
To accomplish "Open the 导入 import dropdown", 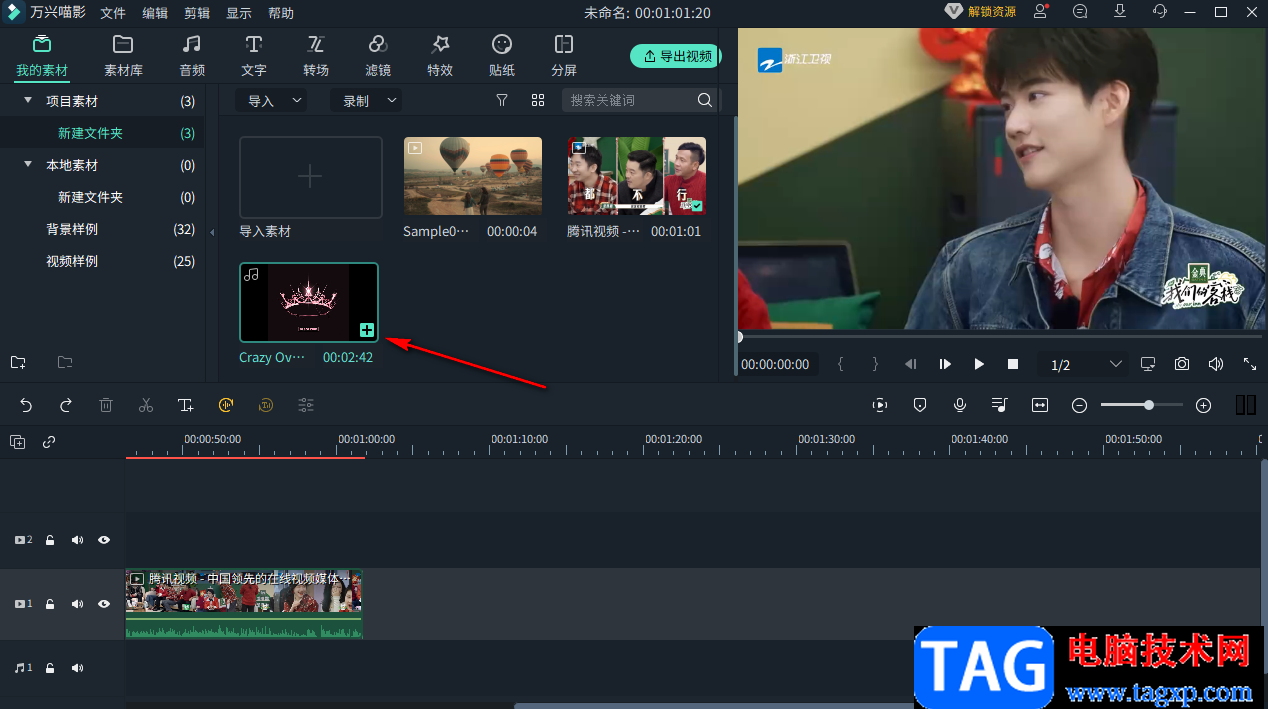I will pyautogui.click(x=272, y=100).
